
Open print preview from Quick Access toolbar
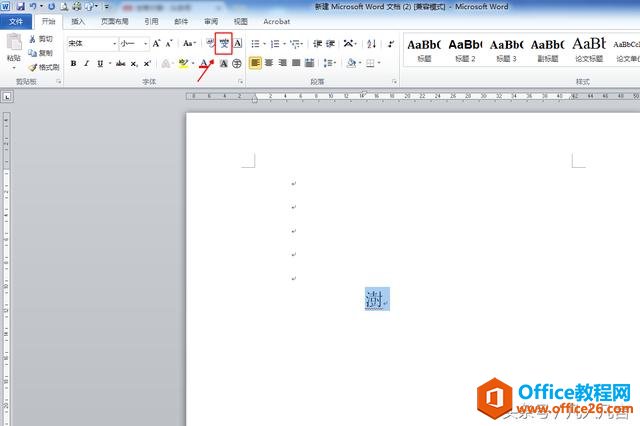(x=64, y=7)
